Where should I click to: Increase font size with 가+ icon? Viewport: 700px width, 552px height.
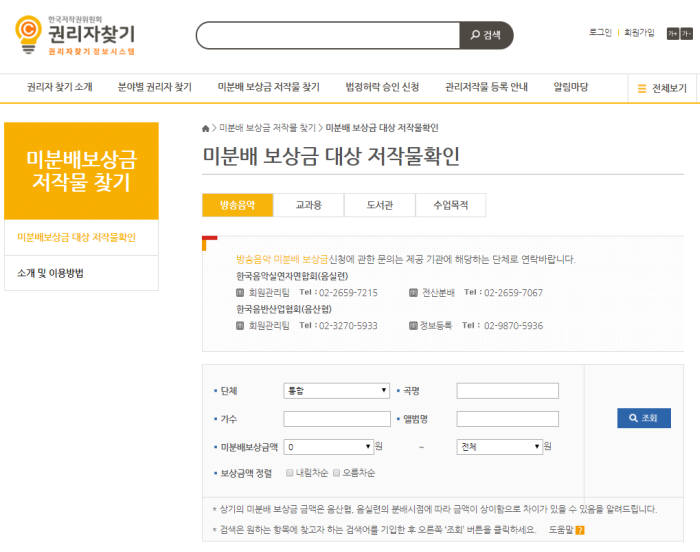coord(672,33)
